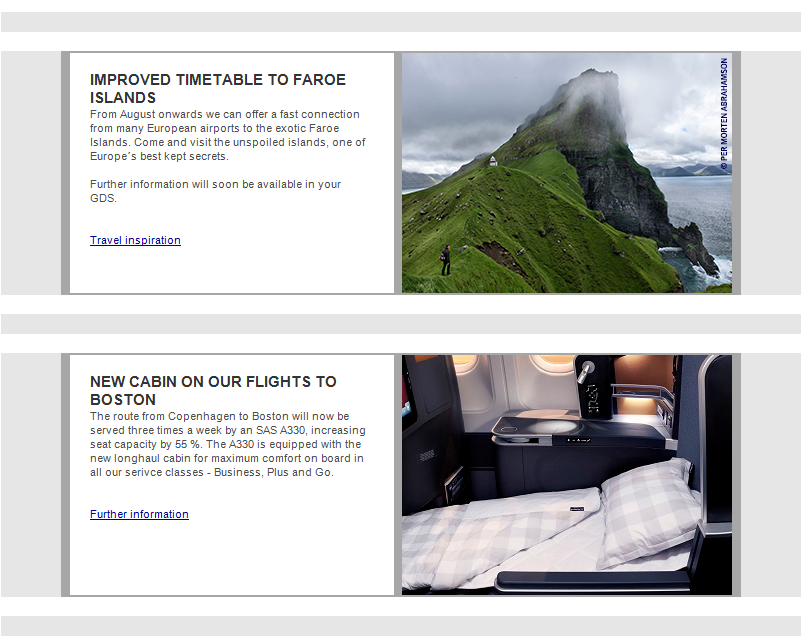This screenshot has width=801, height=639.
Task: Click the paragraph starting 'From August onwards'
Action: tap(228, 135)
